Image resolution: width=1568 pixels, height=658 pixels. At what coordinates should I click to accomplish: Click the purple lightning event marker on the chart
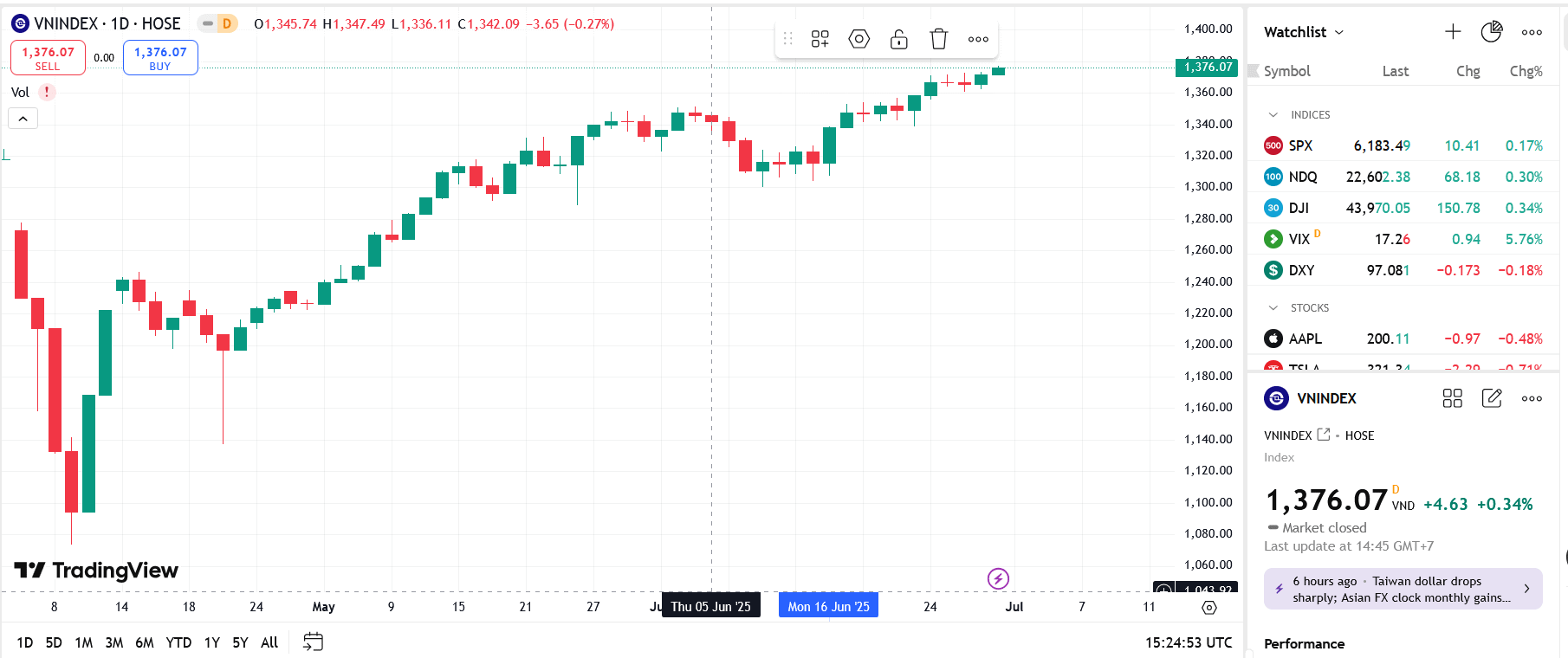[998, 578]
